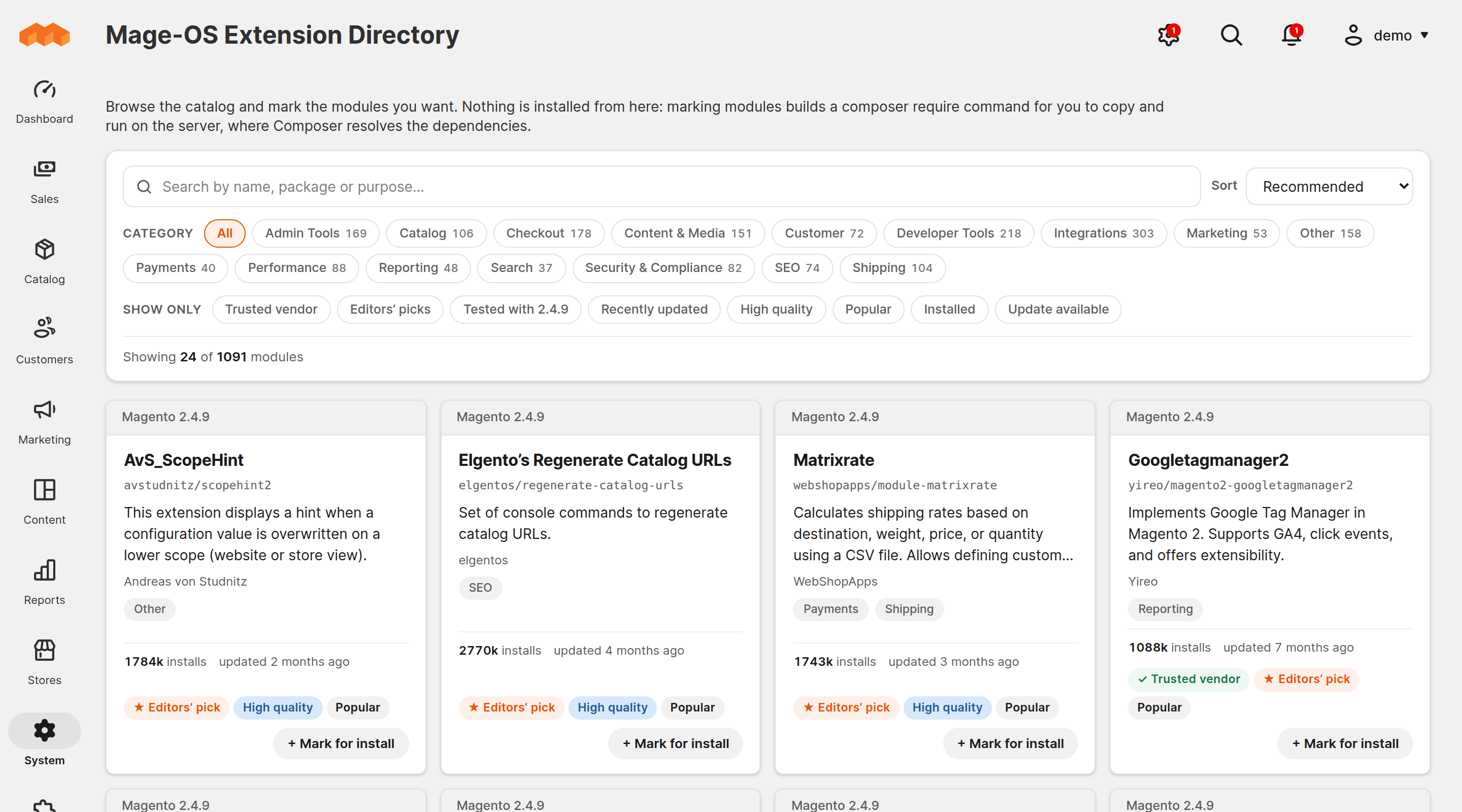Filter by Marketing 53 category chip
The image size is (1462, 812).
click(1226, 233)
